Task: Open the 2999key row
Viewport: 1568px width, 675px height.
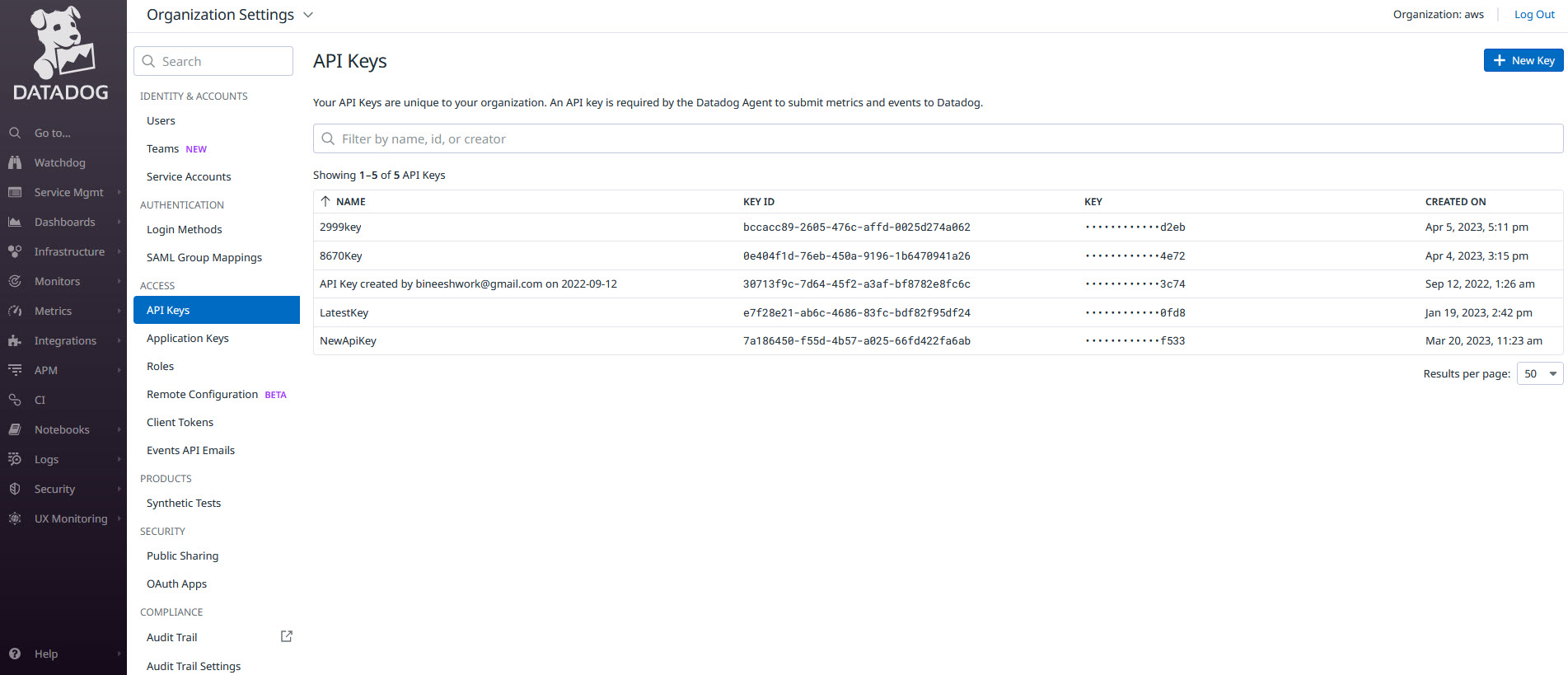Action: 938,227
